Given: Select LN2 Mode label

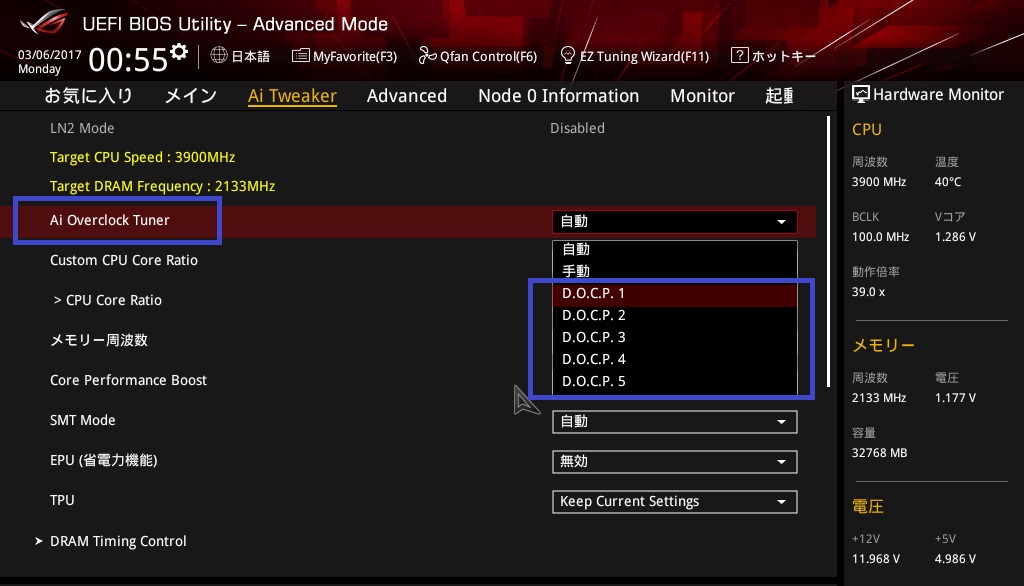Looking at the screenshot, I should coord(82,128).
